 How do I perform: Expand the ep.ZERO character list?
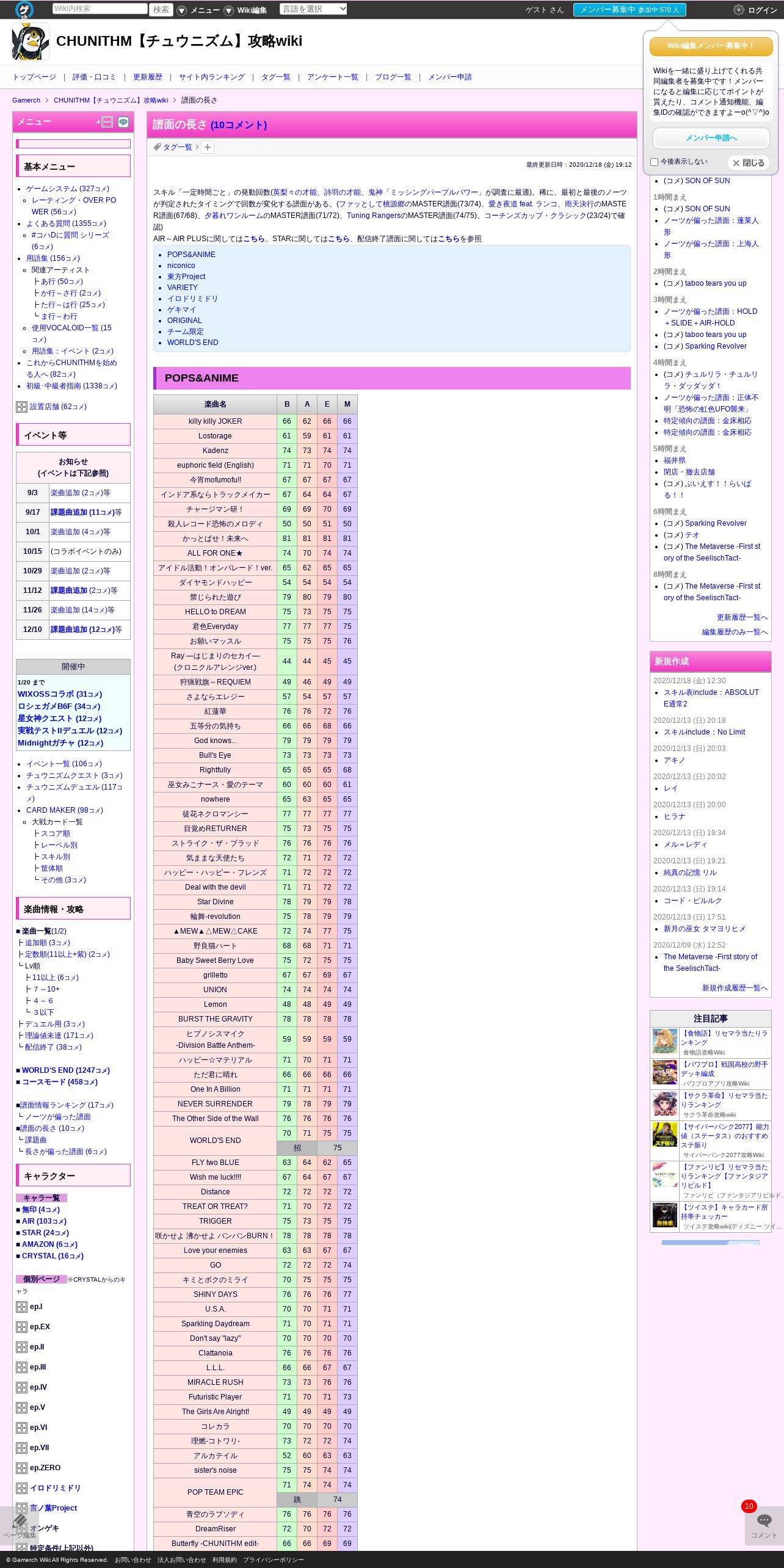[x=21, y=1468]
